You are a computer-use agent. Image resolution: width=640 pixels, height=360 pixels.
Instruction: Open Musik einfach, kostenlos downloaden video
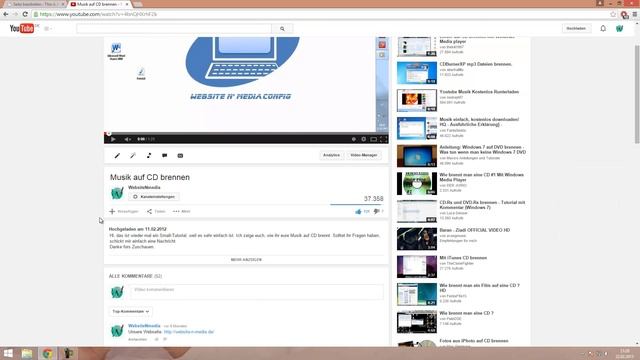(479, 122)
